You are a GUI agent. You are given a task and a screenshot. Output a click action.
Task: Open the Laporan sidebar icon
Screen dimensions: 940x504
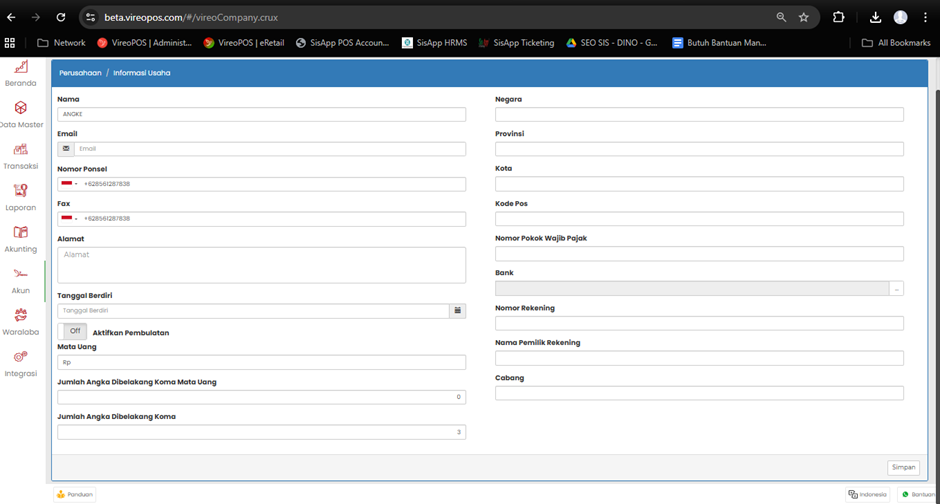point(20,191)
